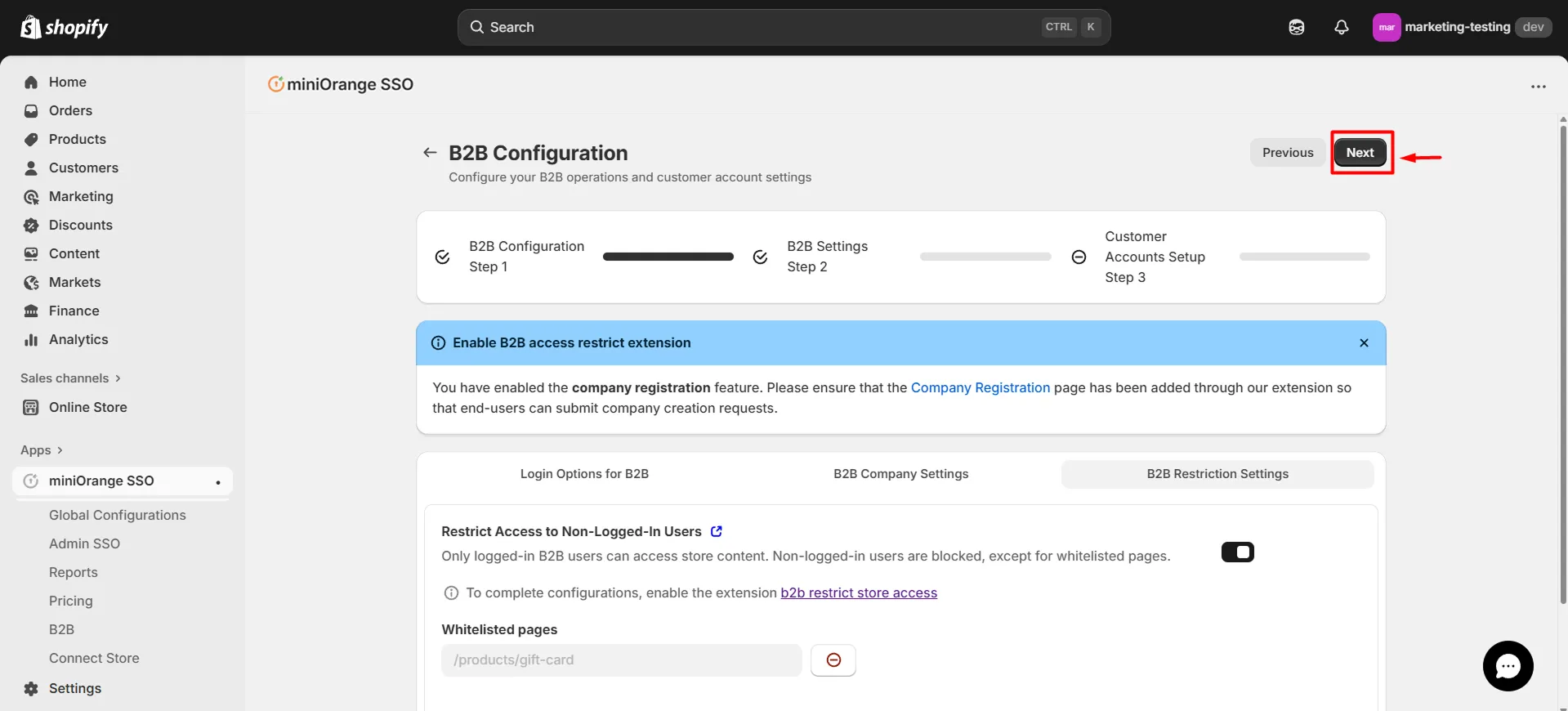Screen dimensions: 1568x711
Task: Open the b2b restrict store access link
Action: tap(859, 592)
